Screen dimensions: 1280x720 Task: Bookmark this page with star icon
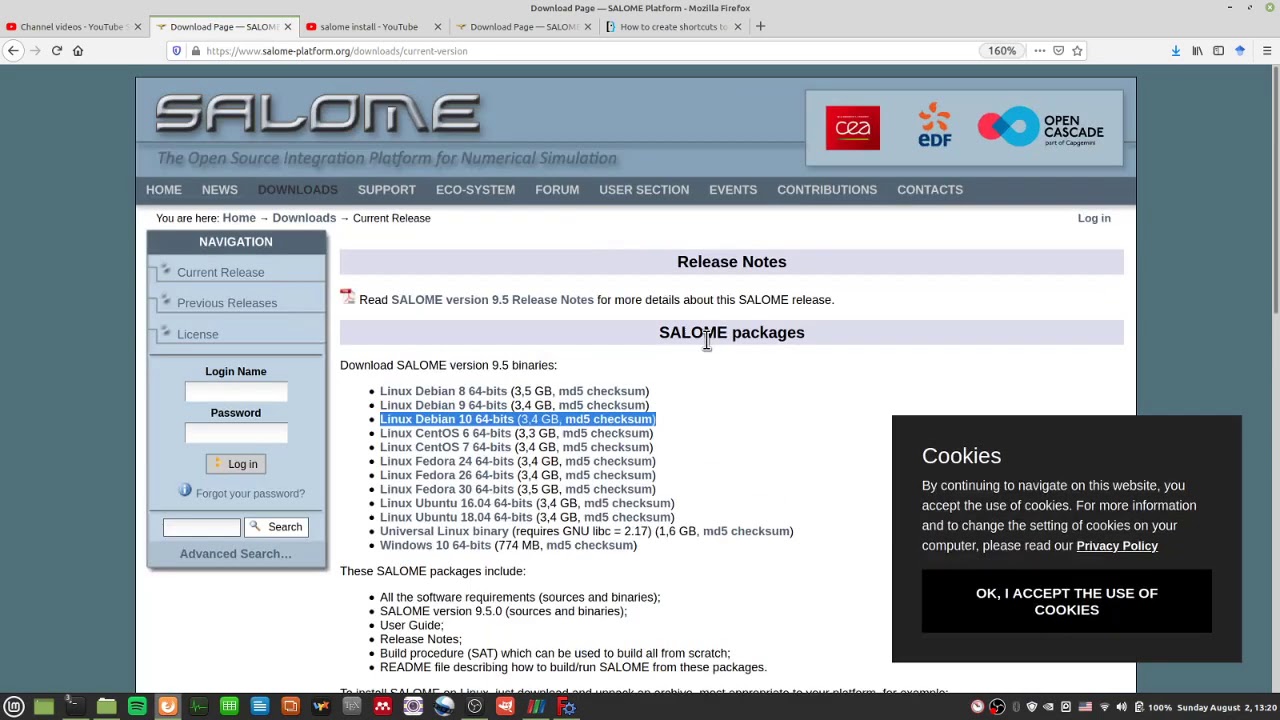coord(1078,51)
